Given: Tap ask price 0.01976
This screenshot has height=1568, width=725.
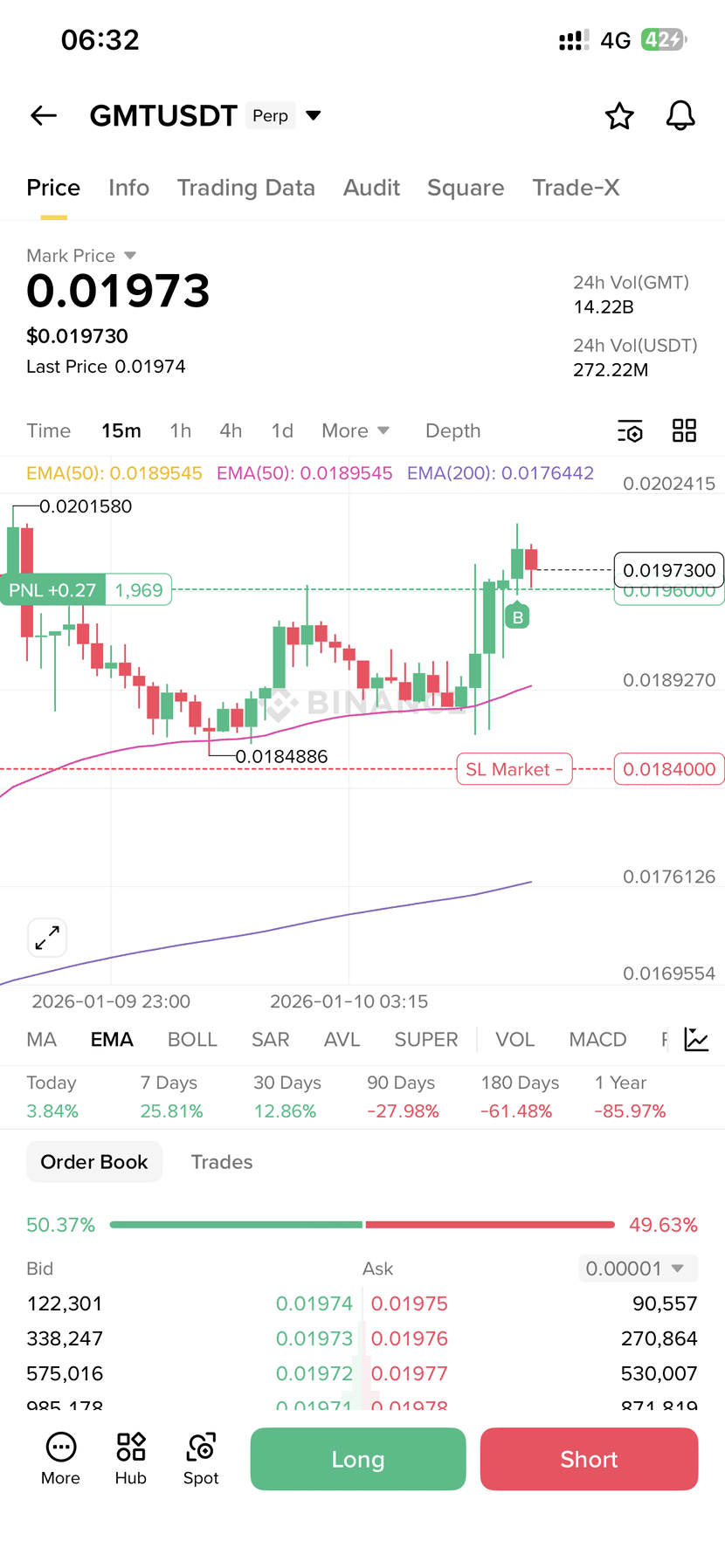Looking at the screenshot, I should [x=410, y=1338].
